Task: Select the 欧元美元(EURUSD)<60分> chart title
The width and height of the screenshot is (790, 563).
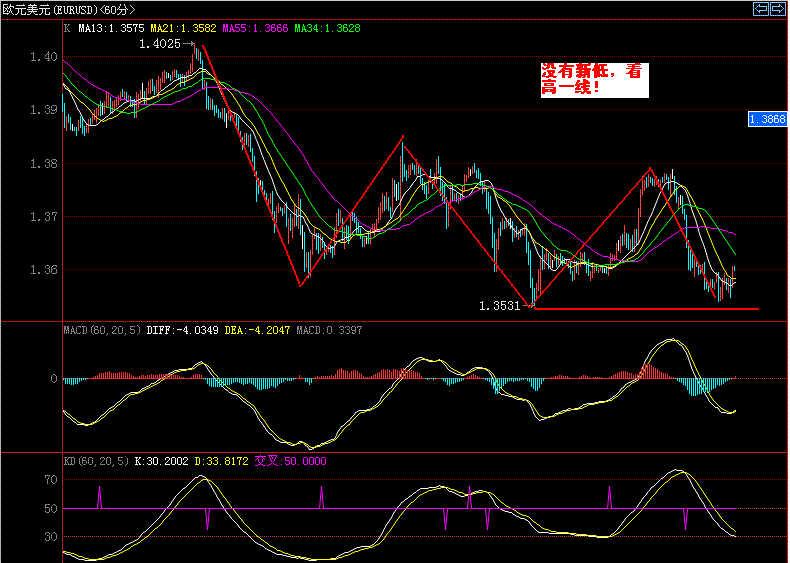Action: pos(69,9)
